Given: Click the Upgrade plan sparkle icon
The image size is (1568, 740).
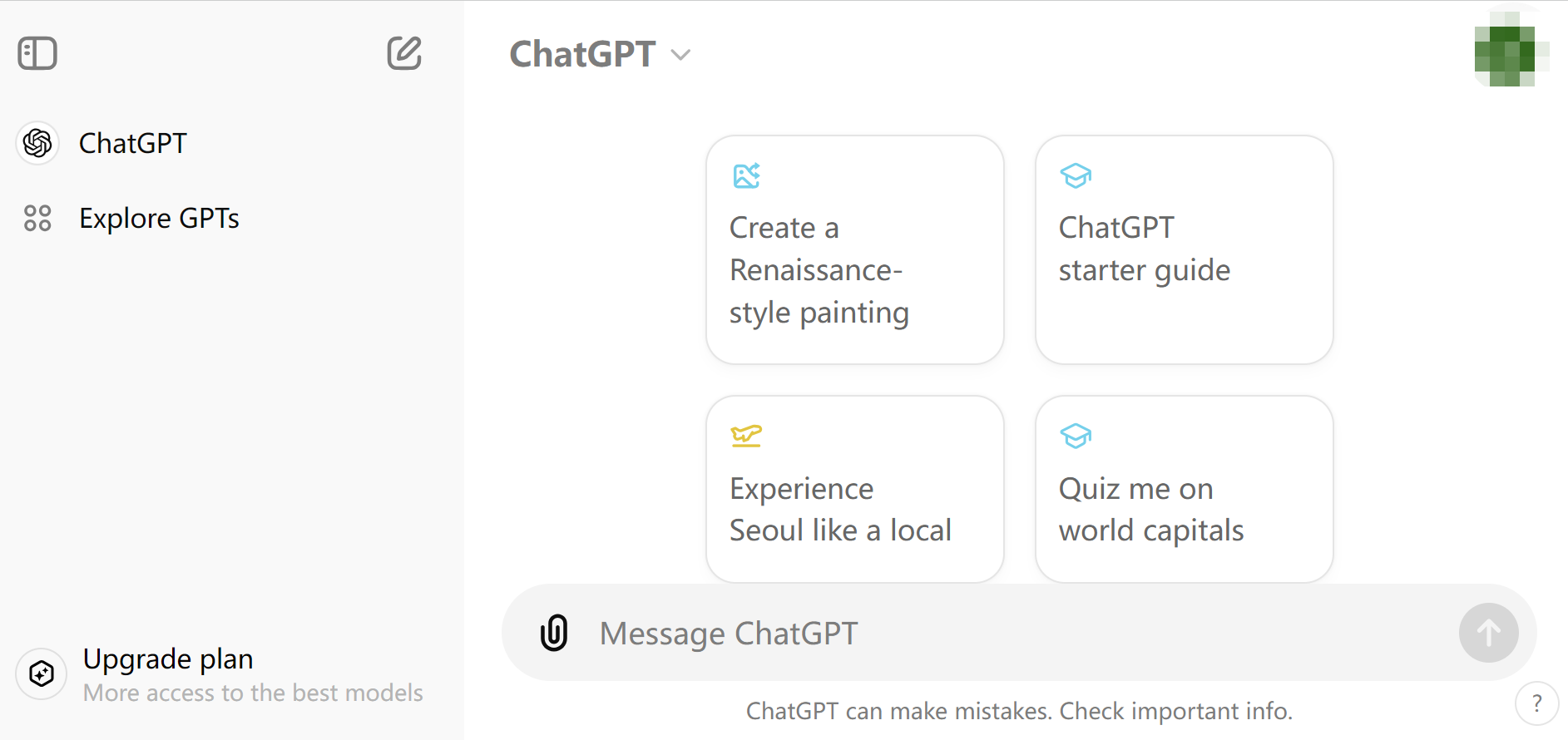Looking at the screenshot, I should click(42, 673).
